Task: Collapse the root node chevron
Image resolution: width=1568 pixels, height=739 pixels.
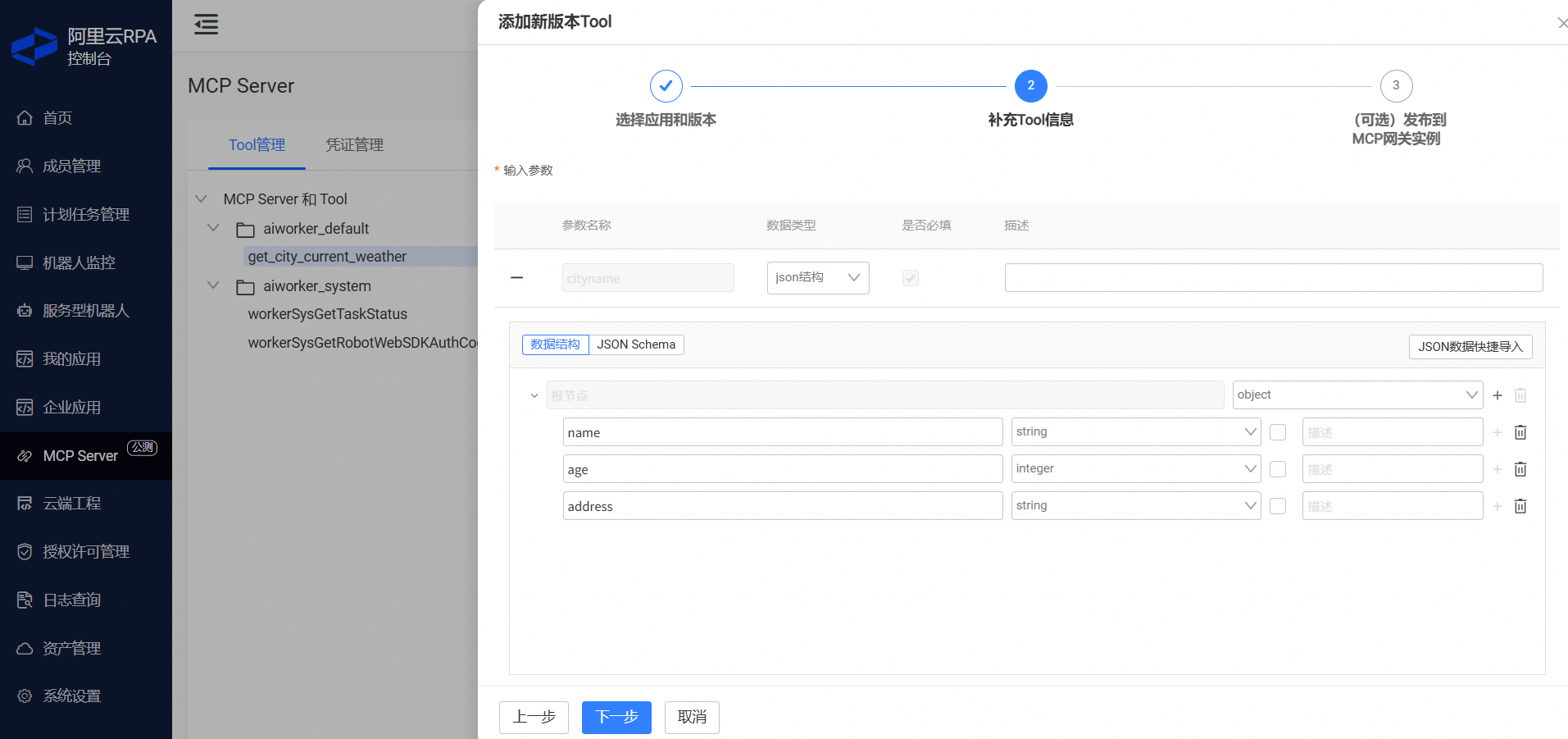Action: (x=534, y=395)
